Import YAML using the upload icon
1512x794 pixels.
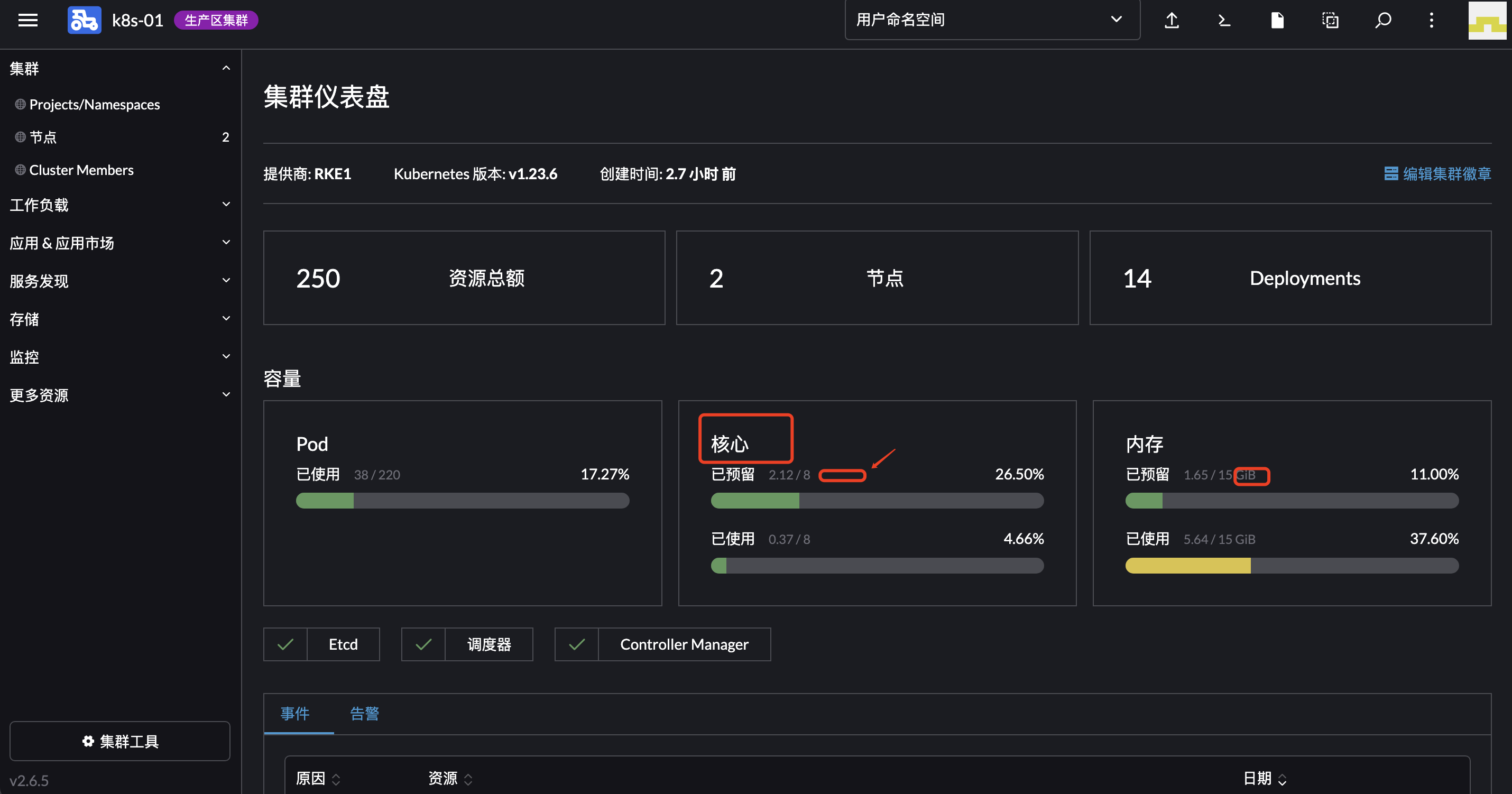click(1172, 20)
